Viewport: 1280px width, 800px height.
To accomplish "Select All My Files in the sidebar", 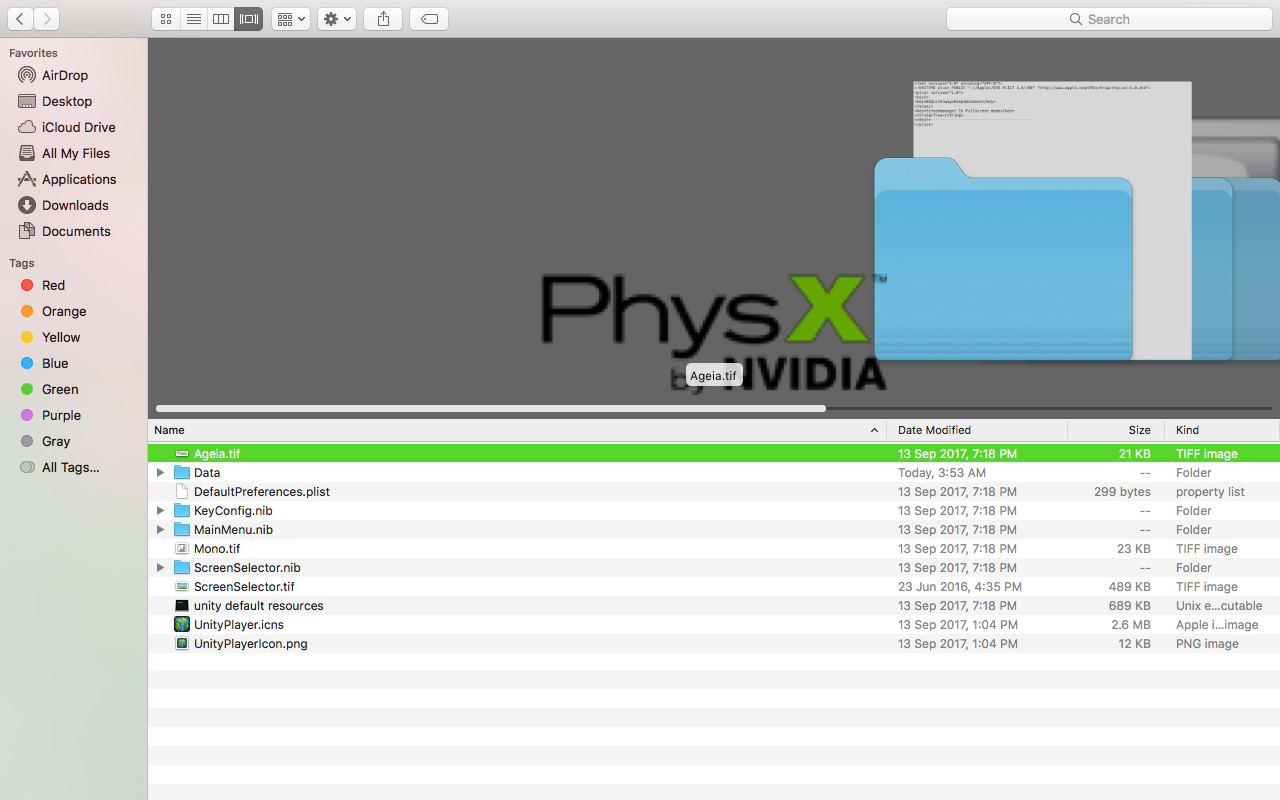I will pos(76,153).
